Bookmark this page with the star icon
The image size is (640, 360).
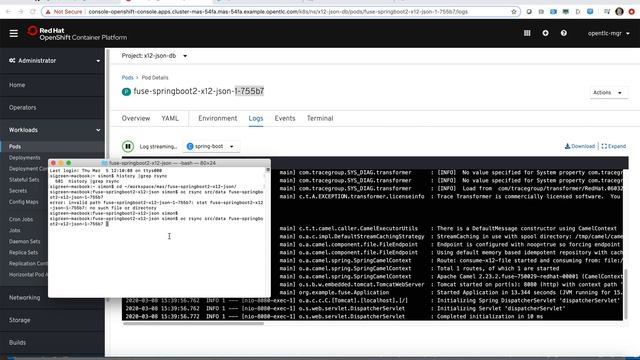click(x=514, y=12)
